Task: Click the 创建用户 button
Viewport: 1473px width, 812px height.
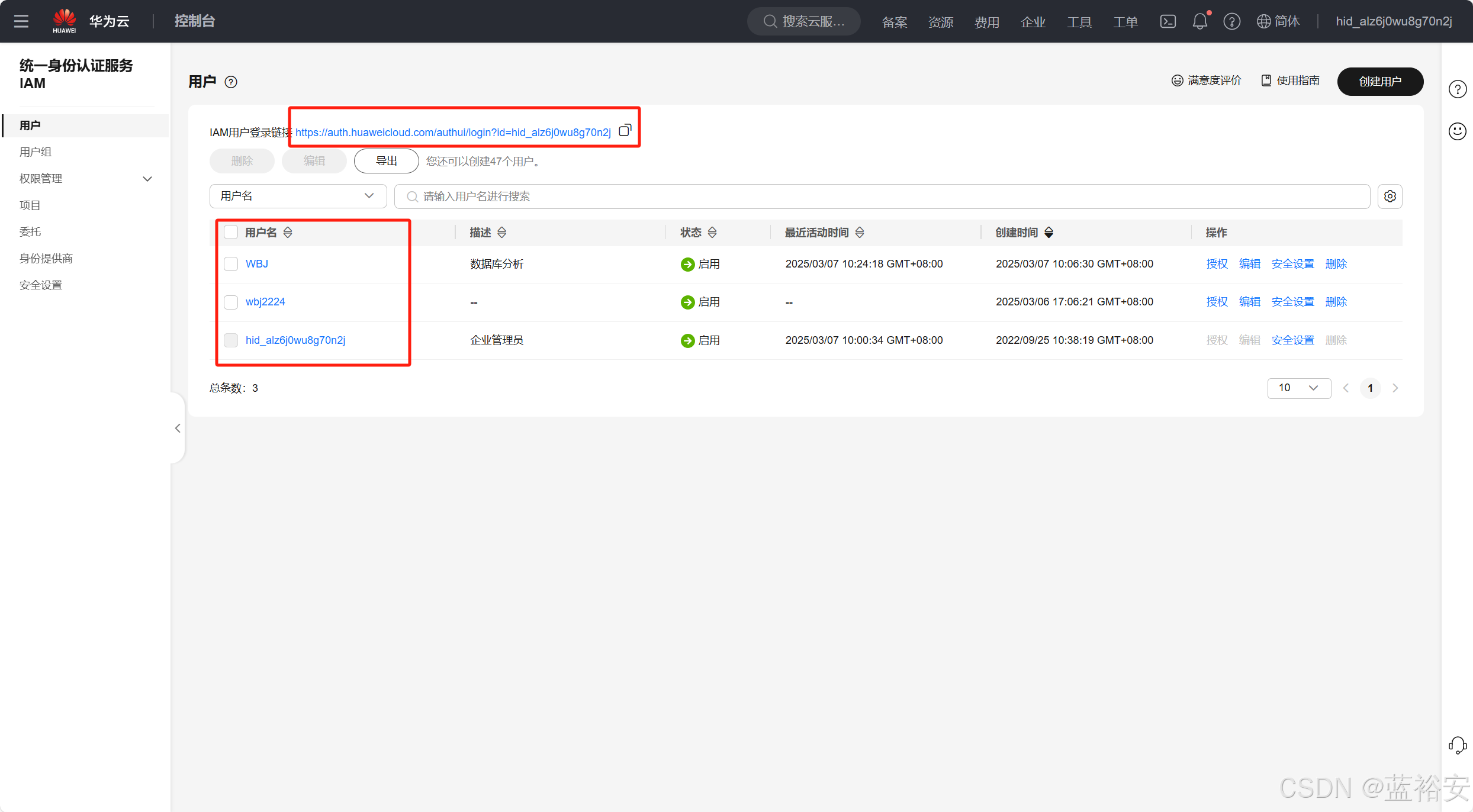Action: [1379, 82]
